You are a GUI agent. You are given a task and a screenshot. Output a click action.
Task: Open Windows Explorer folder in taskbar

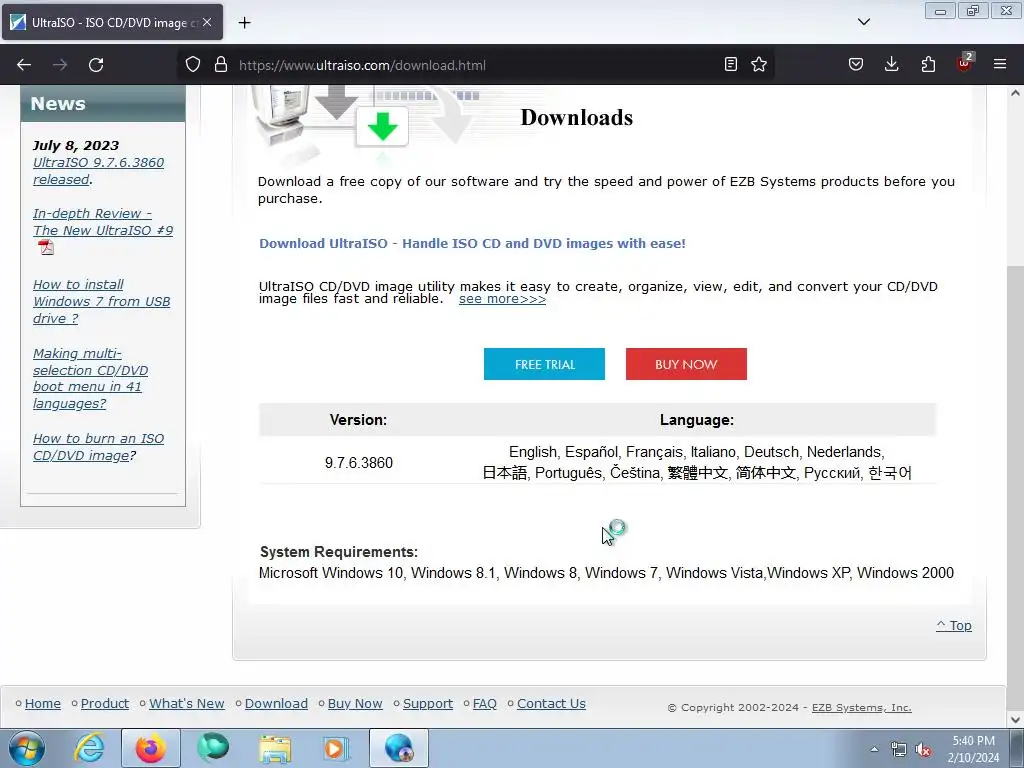(275, 748)
